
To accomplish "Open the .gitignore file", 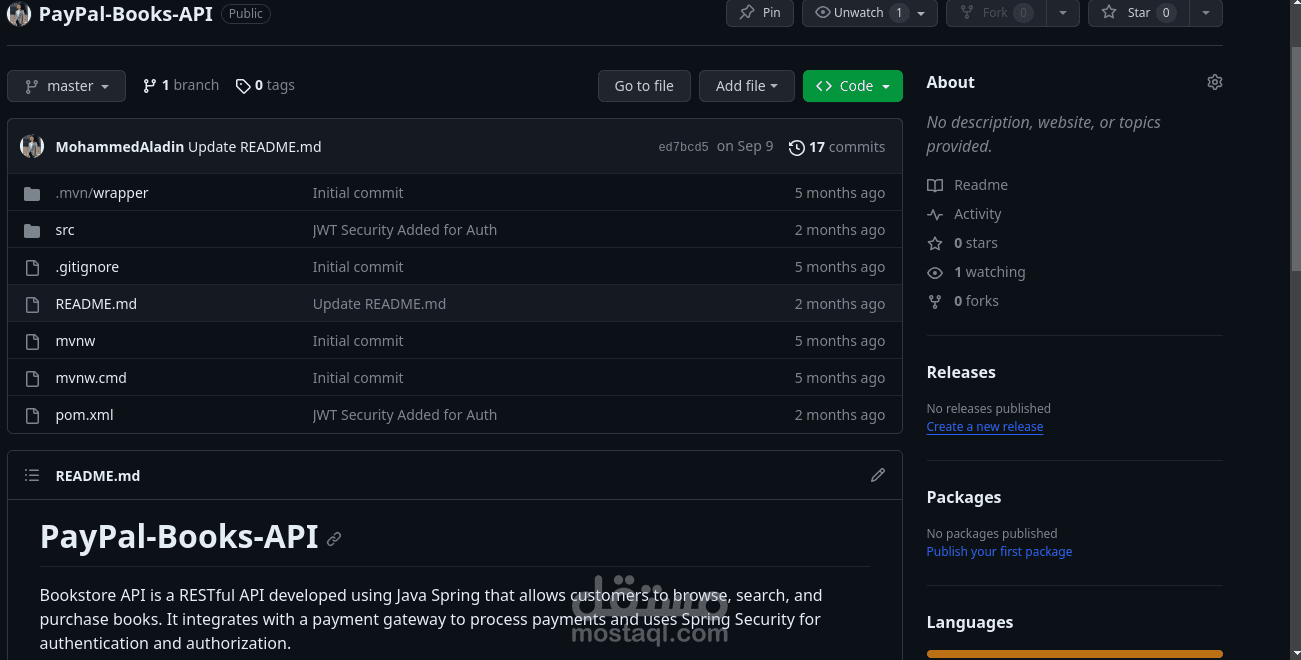I will pyautogui.click(x=87, y=267).
